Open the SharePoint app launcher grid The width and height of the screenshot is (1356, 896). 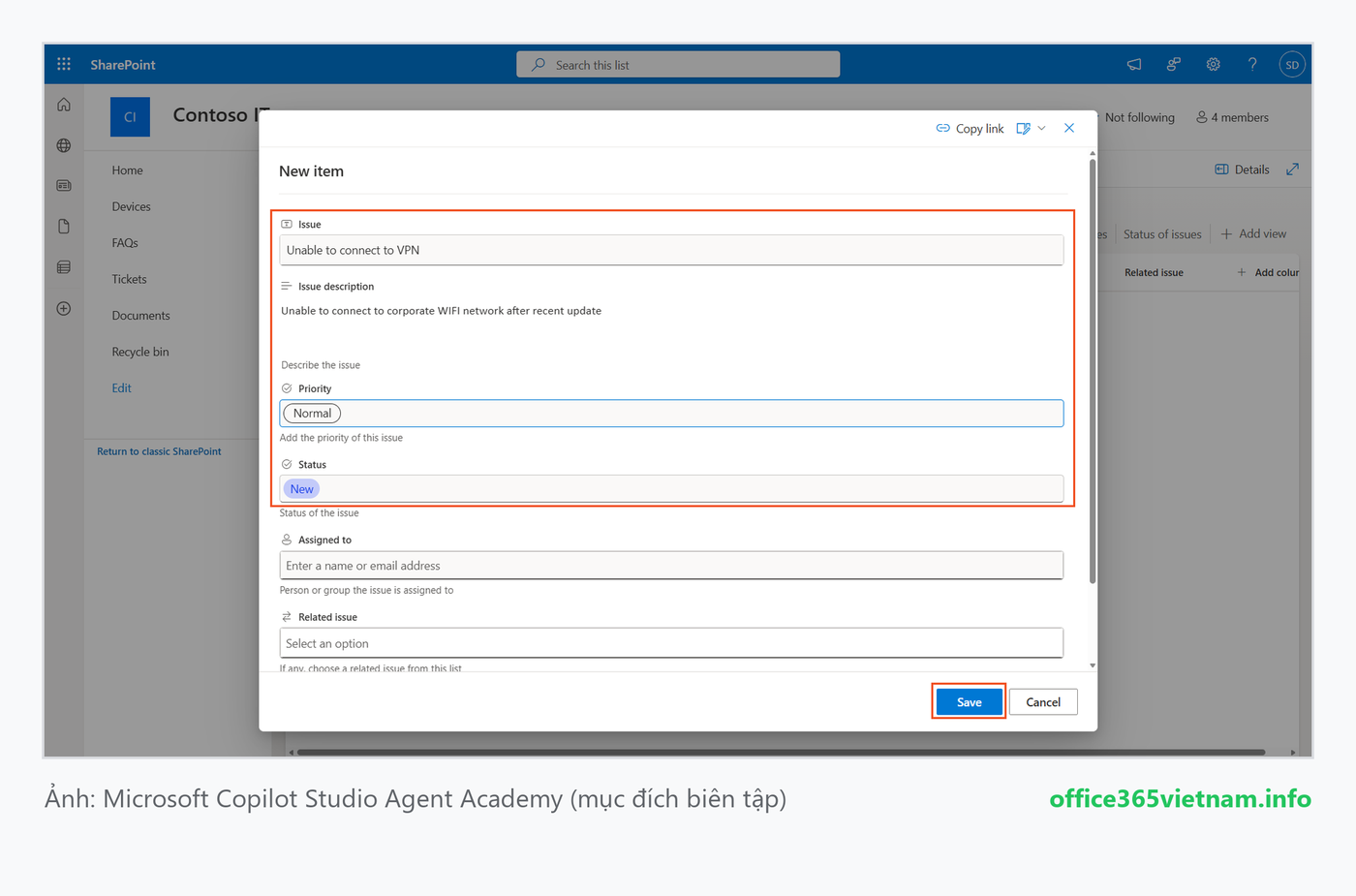[x=64, y=64]
